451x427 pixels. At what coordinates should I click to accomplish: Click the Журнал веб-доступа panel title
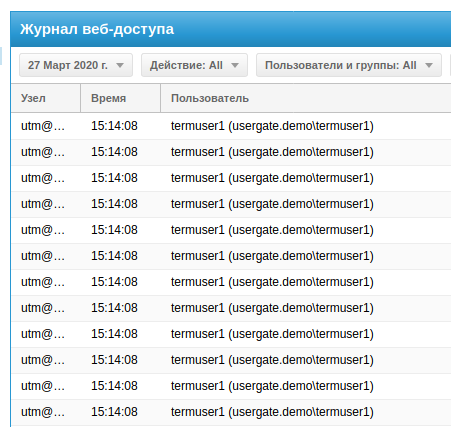tap(97, 29)
